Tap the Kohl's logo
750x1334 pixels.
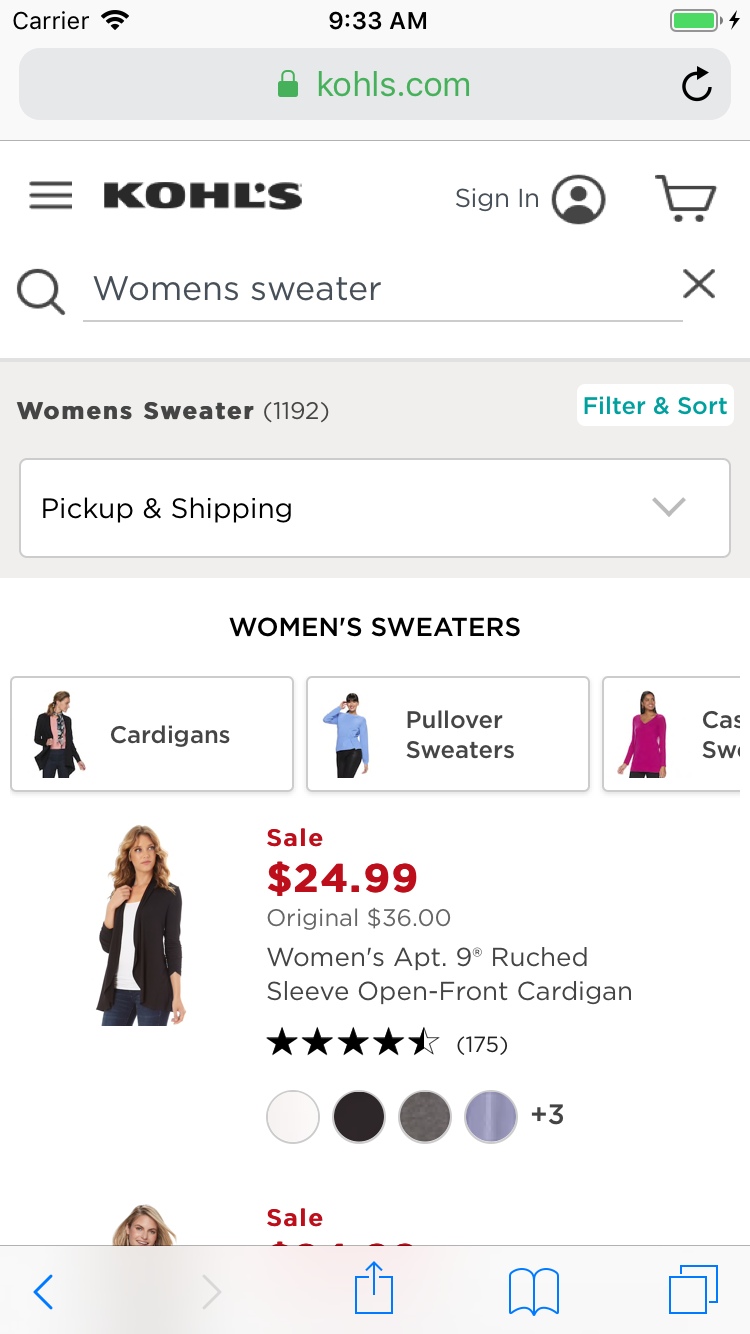pyautogui.click(x=202, y=195)
